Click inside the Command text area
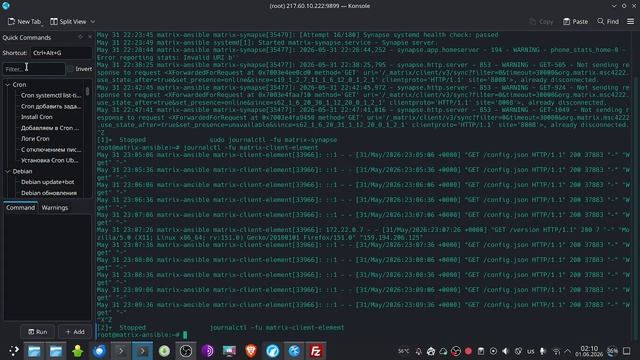The width and height of the screenshot is (640, 360). pos(47,267)
